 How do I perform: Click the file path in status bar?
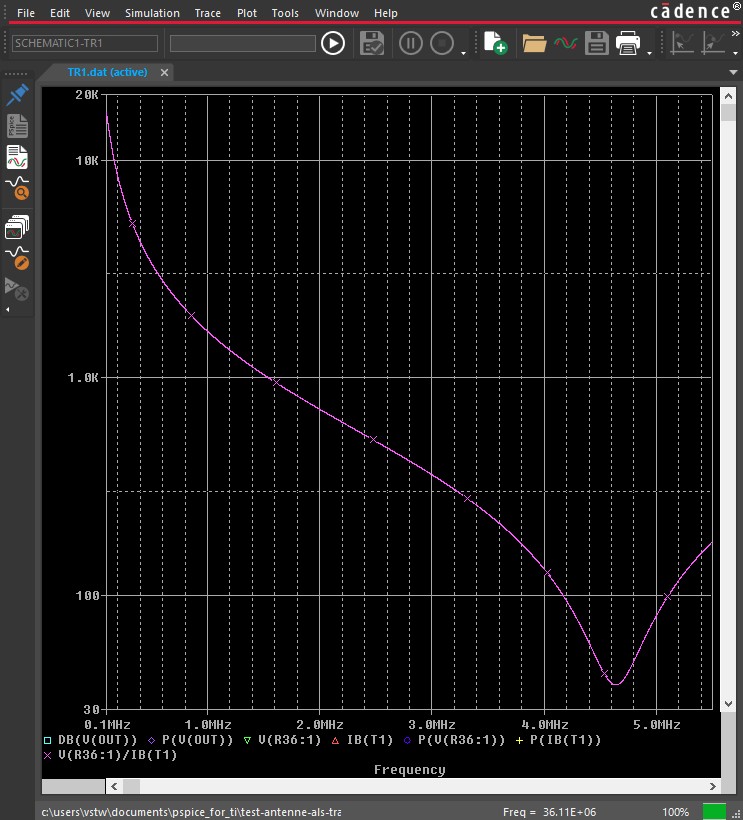tap(191, 812)
